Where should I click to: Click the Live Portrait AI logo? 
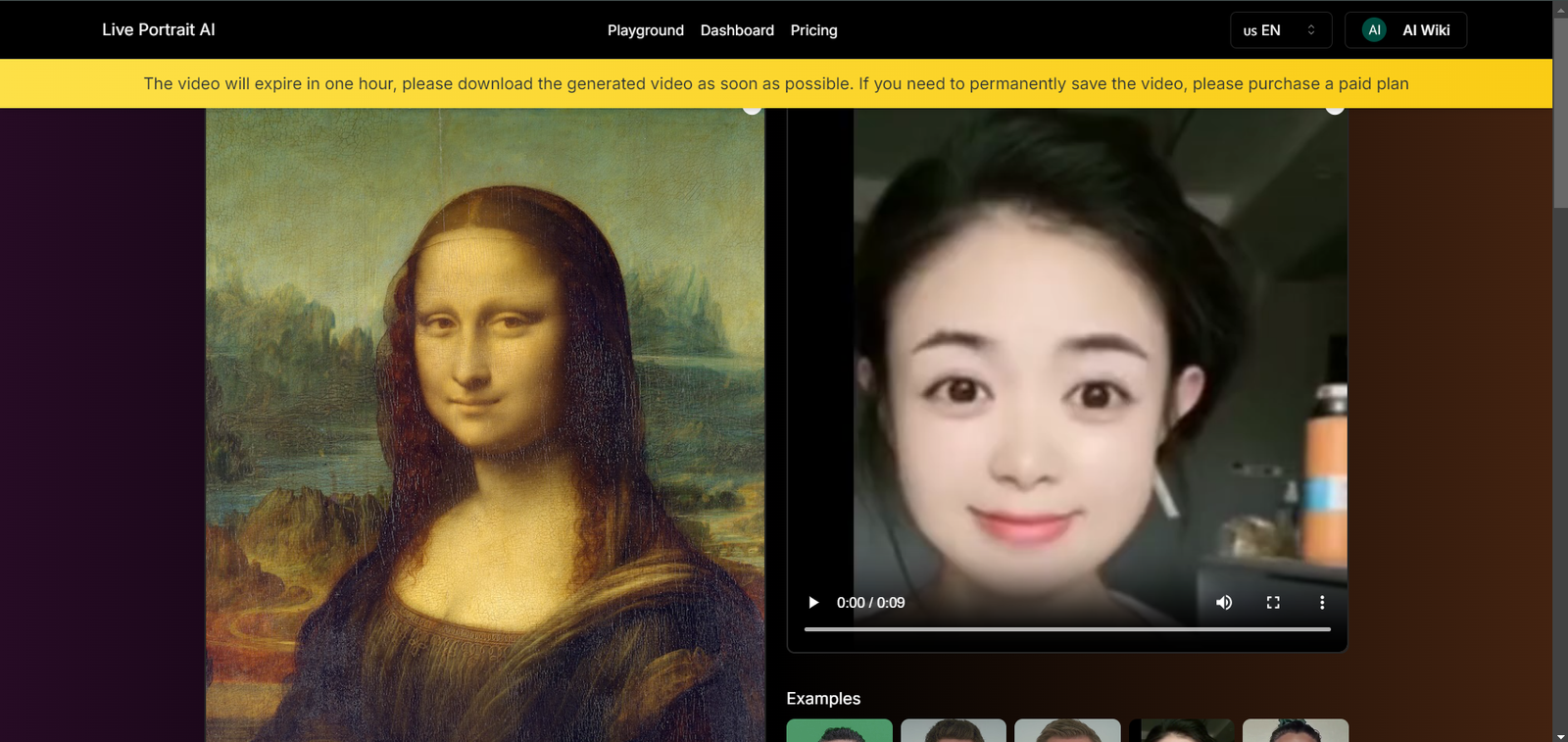159,29
